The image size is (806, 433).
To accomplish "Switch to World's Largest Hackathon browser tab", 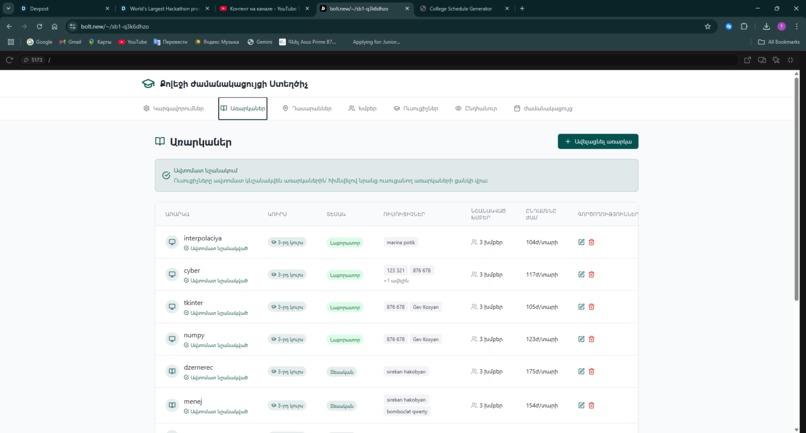I will pos(163,8).
